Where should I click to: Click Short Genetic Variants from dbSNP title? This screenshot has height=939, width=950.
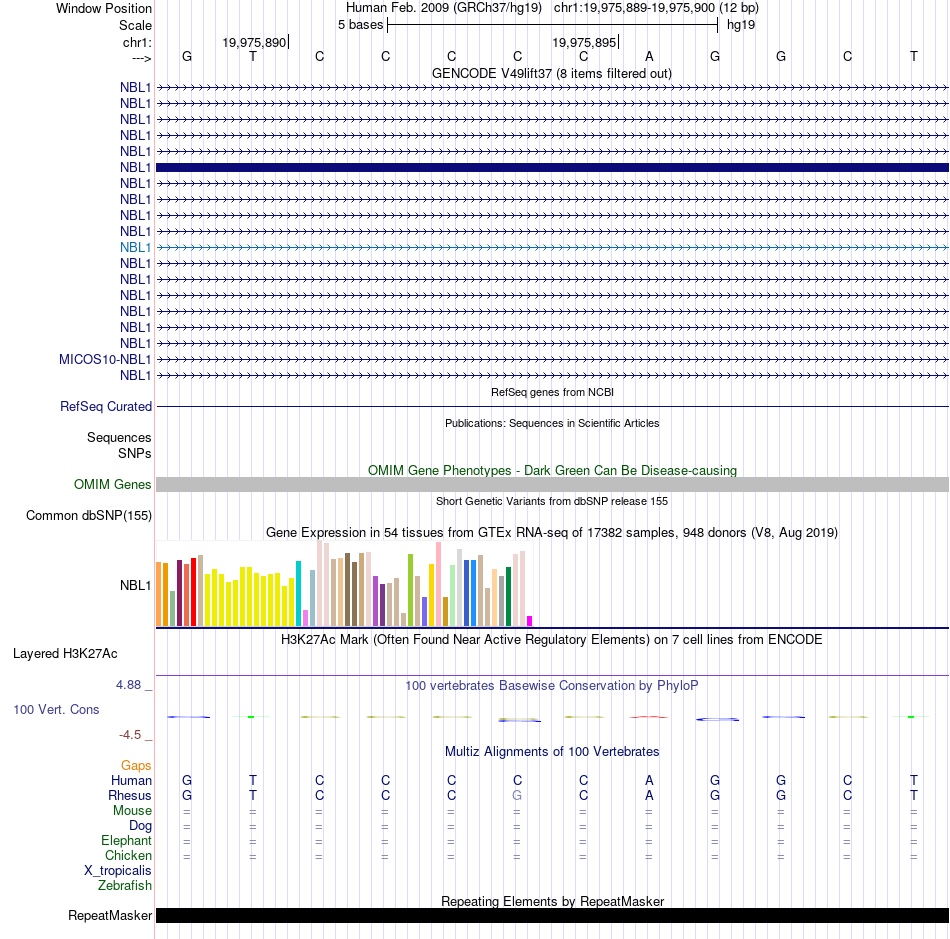coord(552,501)
